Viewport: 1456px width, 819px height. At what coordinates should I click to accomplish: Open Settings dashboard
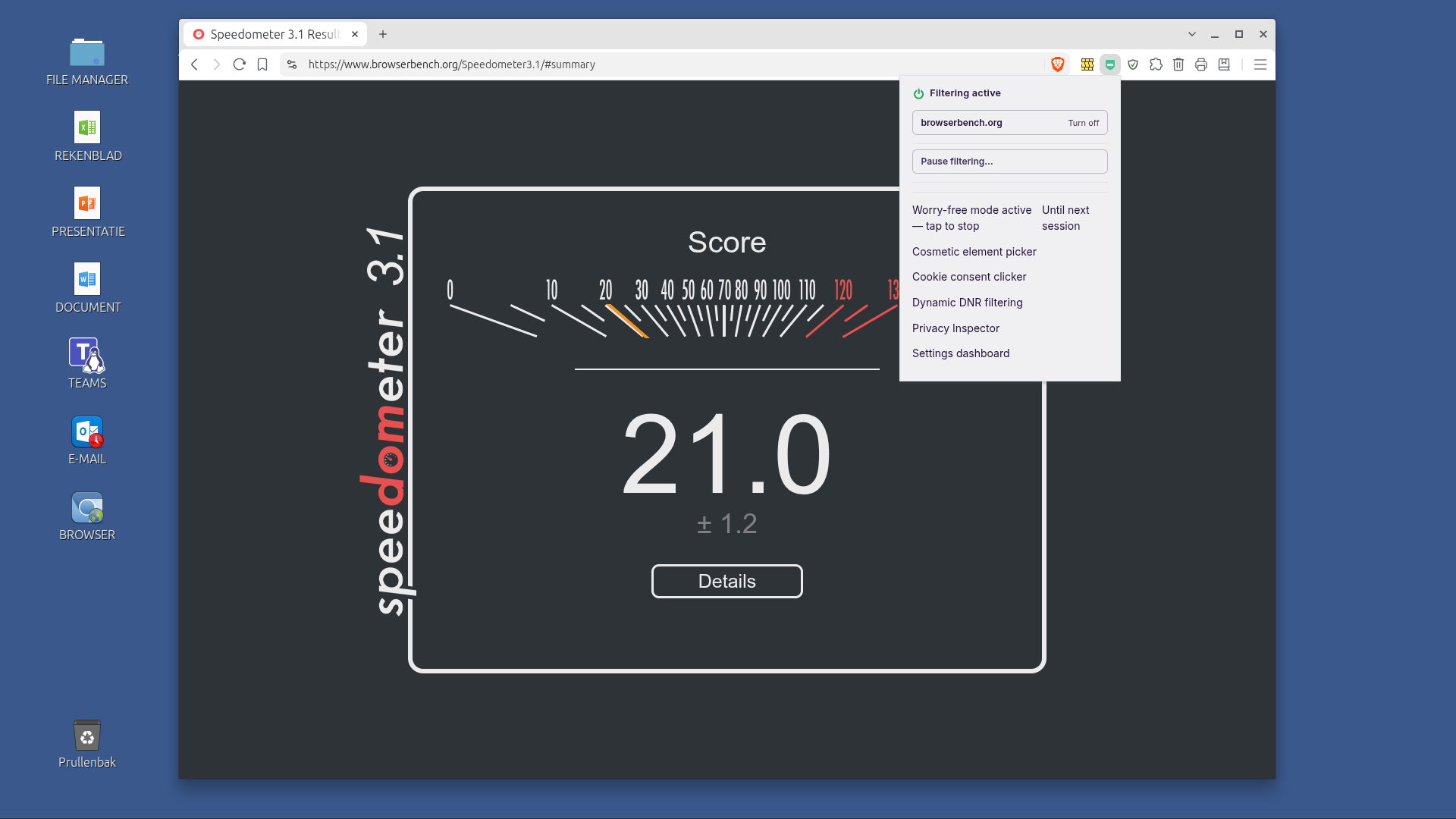pyautogui.click(x=961, y=353)
